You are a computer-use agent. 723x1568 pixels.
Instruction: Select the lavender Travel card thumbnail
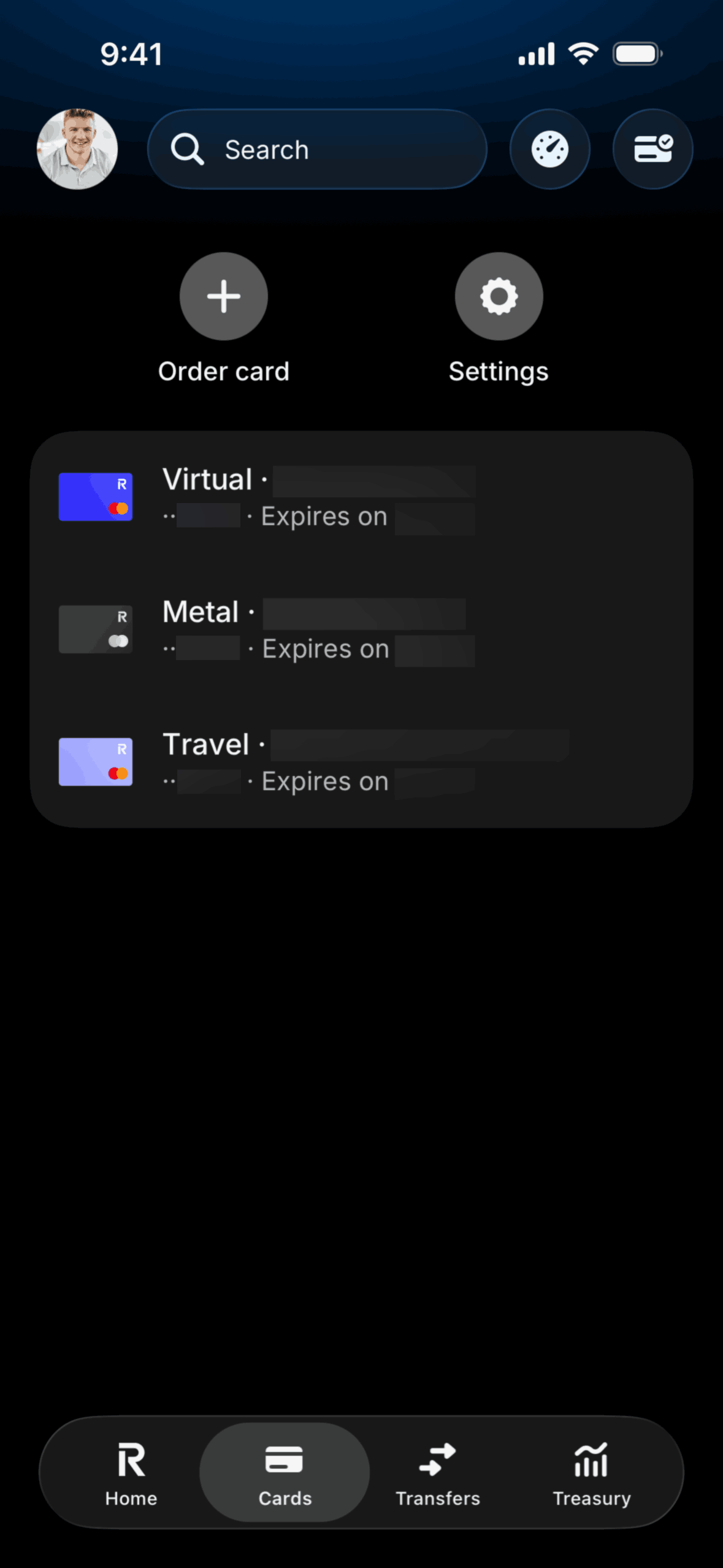click(96, 762)
